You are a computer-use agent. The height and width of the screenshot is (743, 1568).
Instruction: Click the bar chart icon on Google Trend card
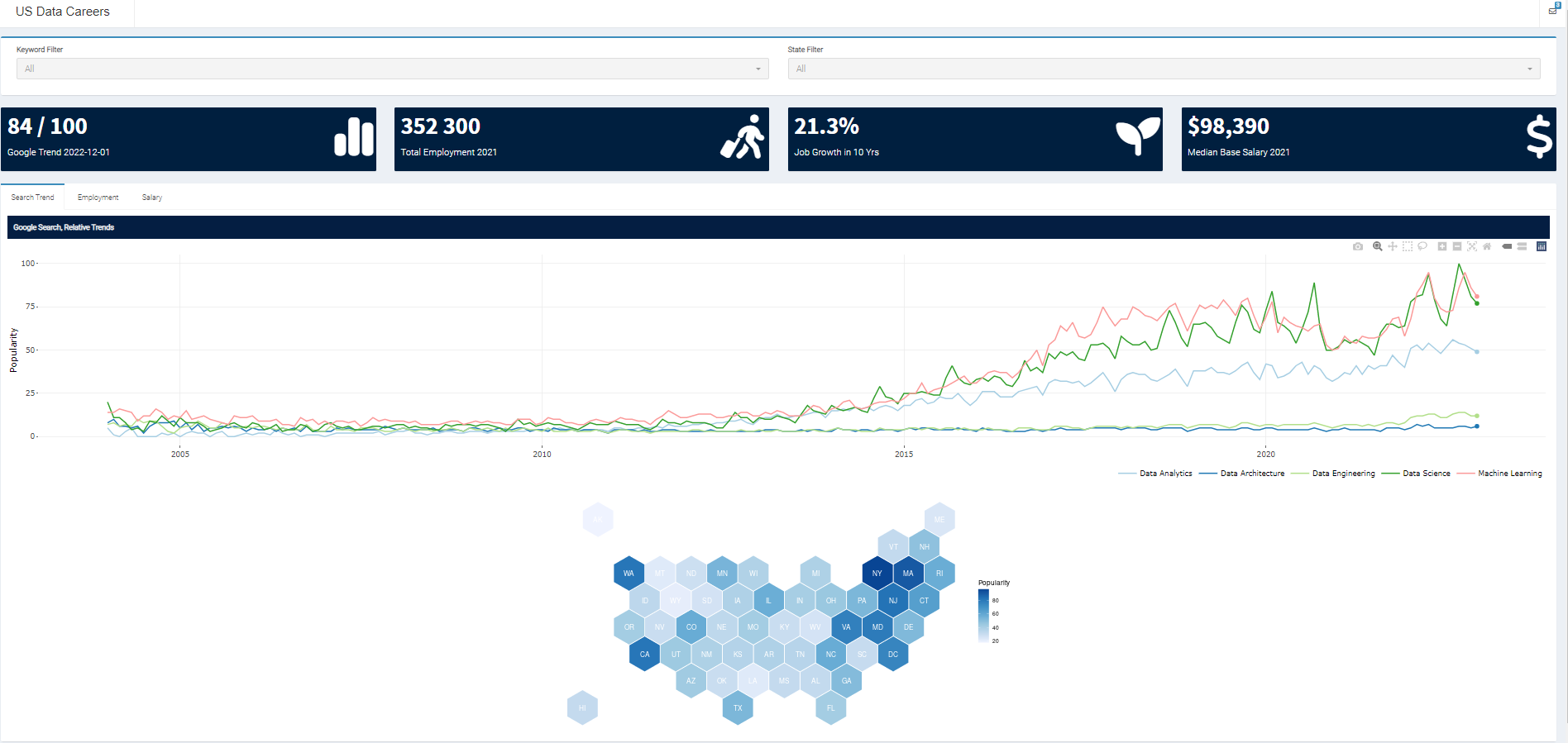(354, 136)
